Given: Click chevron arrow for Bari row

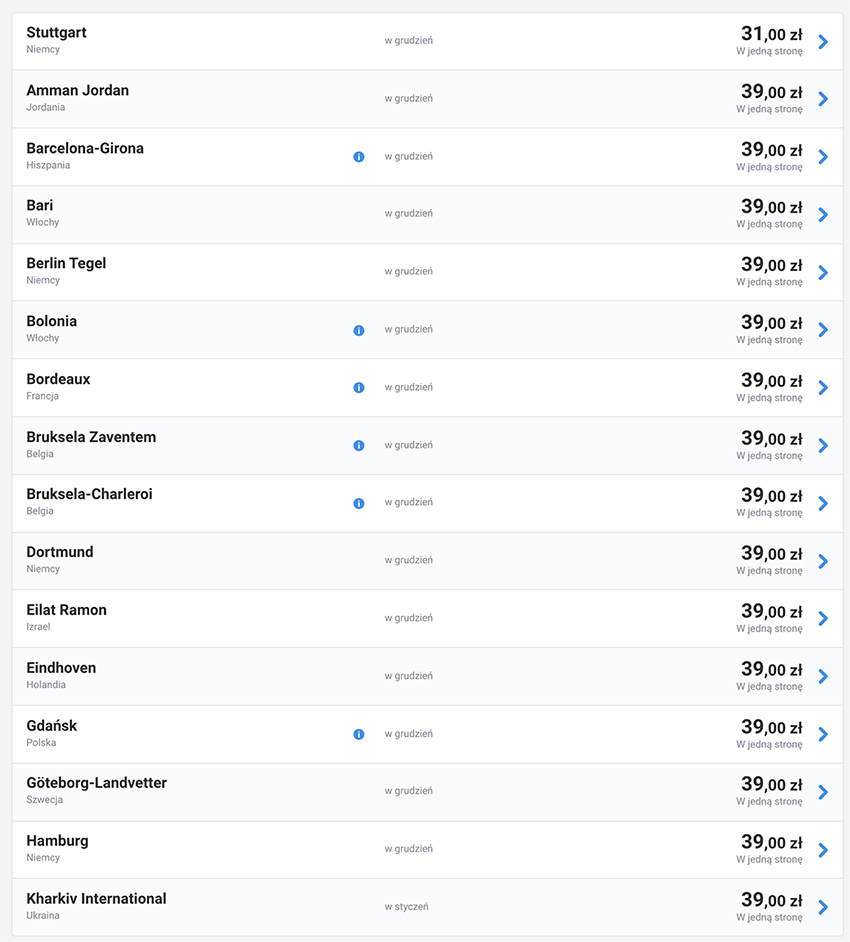Looking at the screenshot, I should pos(823,214).
